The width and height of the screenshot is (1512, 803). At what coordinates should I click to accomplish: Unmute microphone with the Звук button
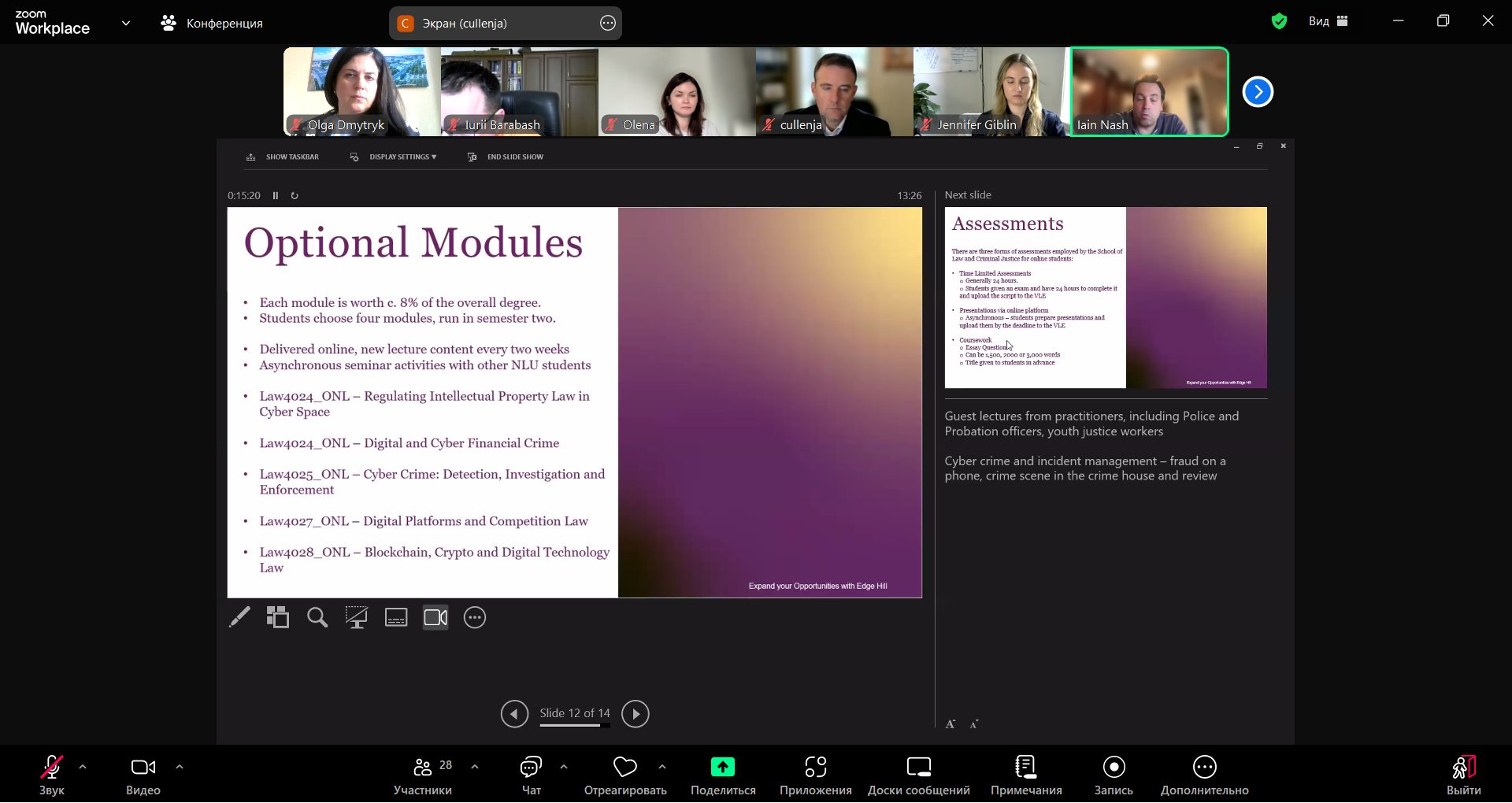52,775
